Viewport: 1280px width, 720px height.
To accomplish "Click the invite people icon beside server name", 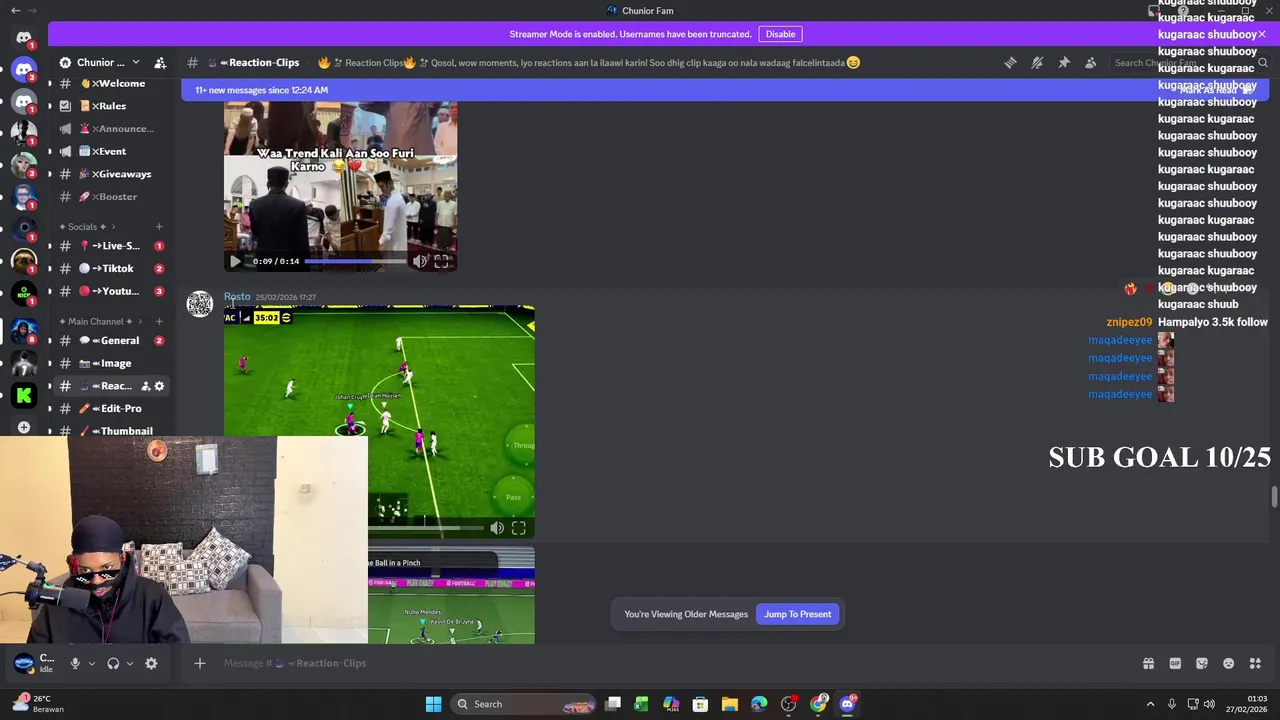I will [x=160, y=62].
